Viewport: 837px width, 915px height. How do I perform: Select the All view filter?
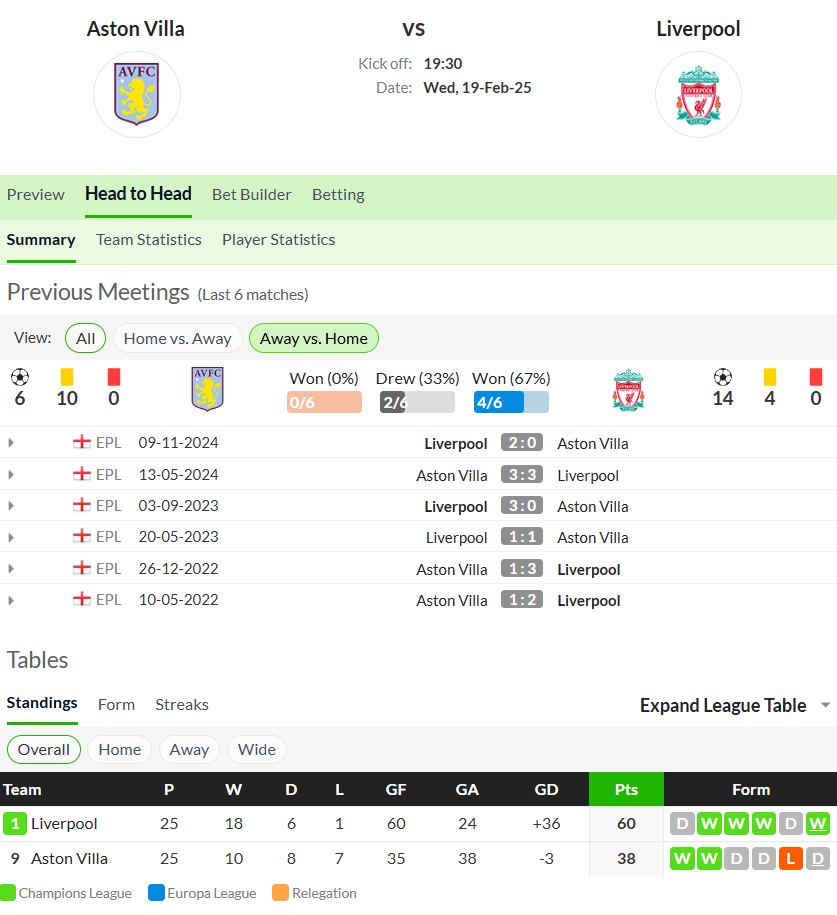click(85, 338)
